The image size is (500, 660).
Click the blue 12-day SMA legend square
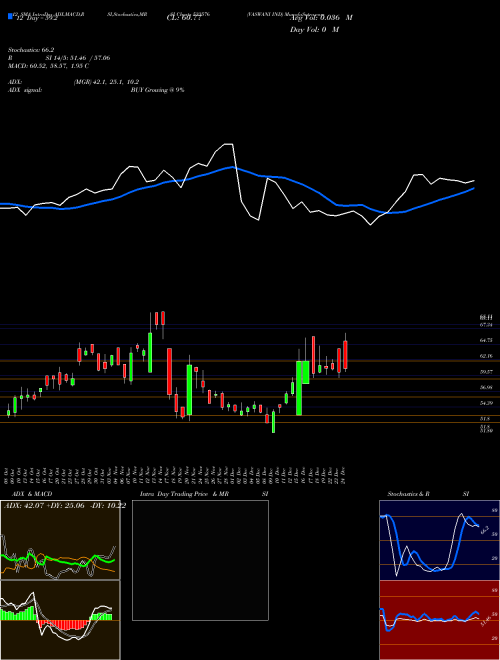10,17
